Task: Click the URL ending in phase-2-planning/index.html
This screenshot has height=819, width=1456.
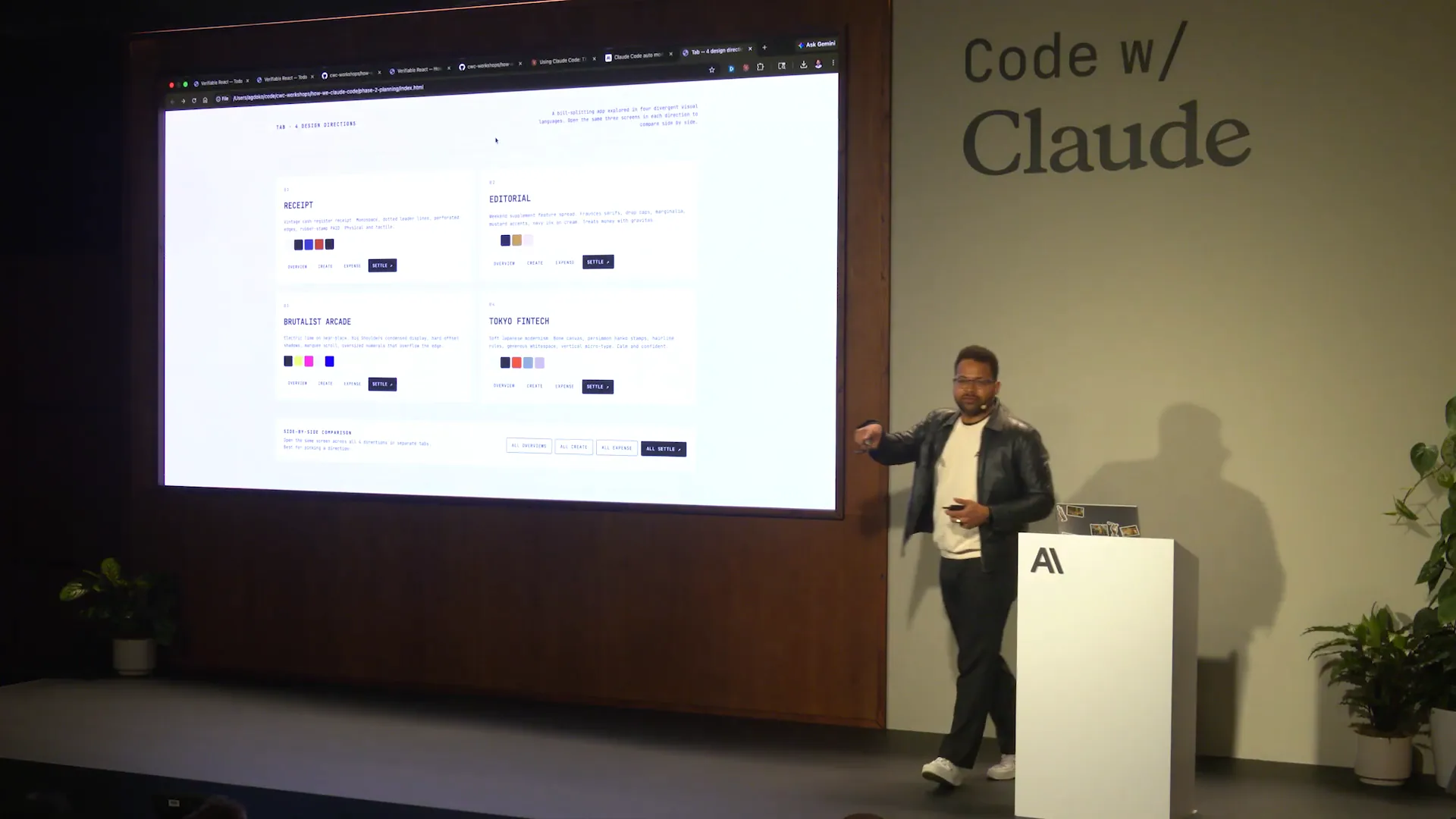Action: [x=328, y=93]
